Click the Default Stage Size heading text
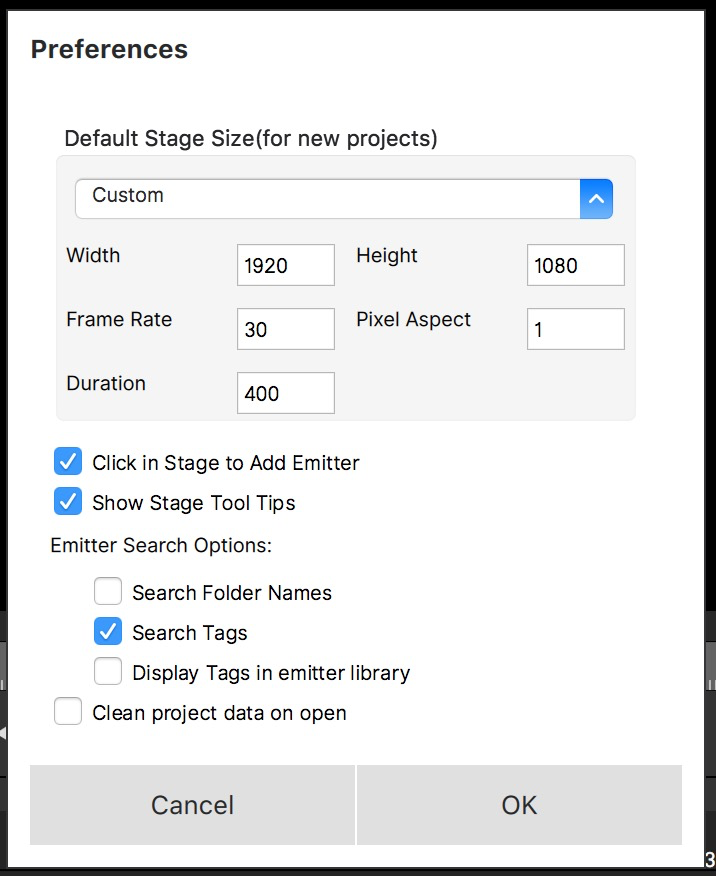Screen dimensions: 716x876 click(251, 138)
